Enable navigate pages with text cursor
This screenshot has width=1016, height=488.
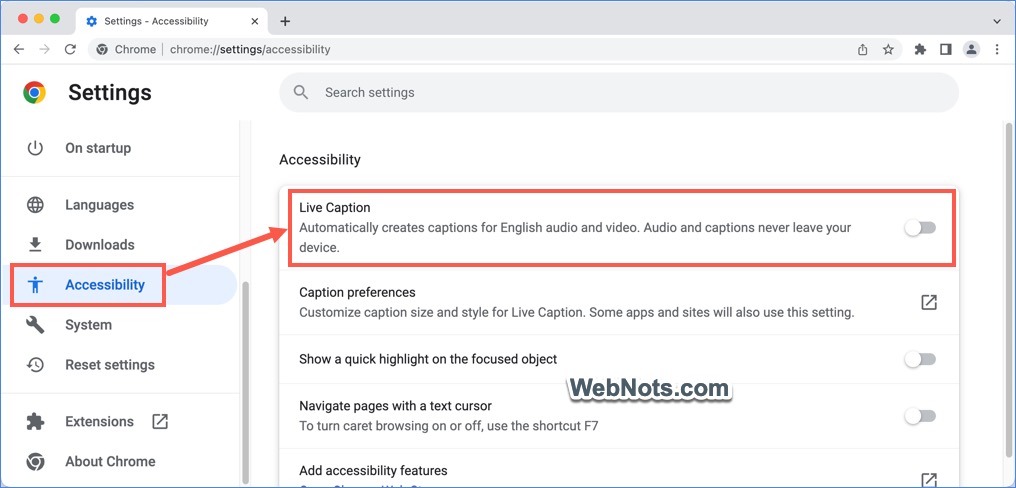point(919,416)
